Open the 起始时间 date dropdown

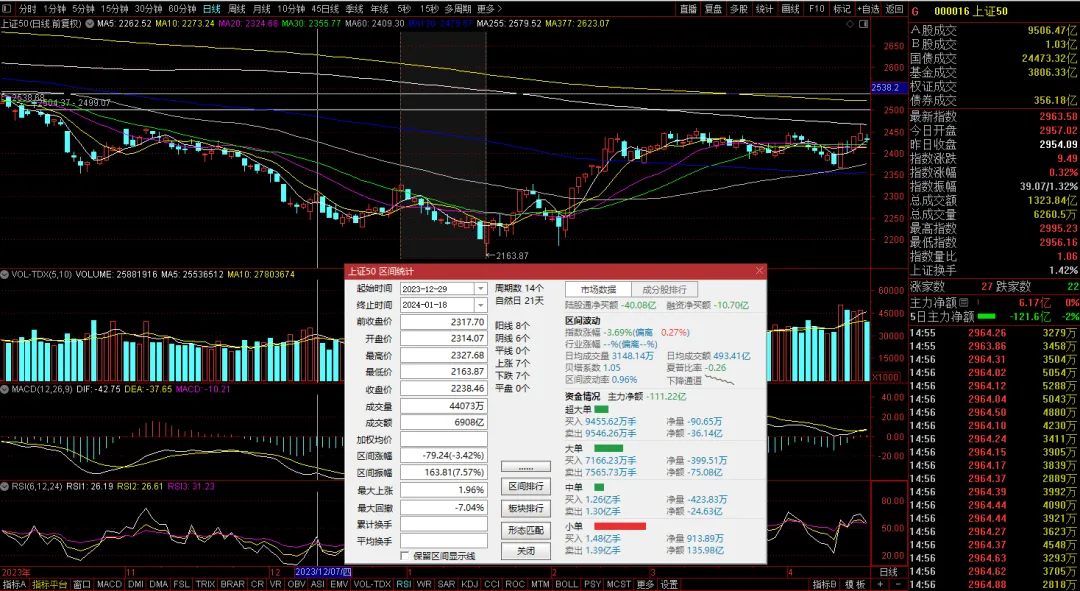(x=481, y=289)
